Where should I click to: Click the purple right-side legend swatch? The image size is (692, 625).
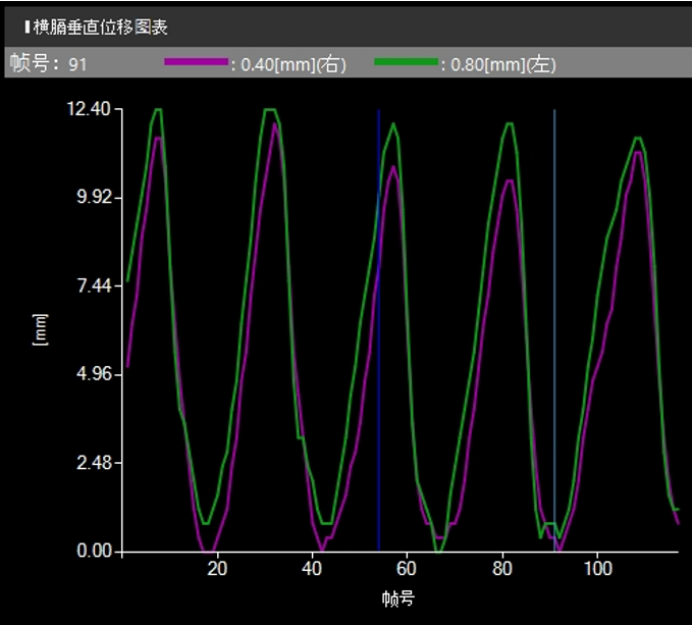[196, 62]
